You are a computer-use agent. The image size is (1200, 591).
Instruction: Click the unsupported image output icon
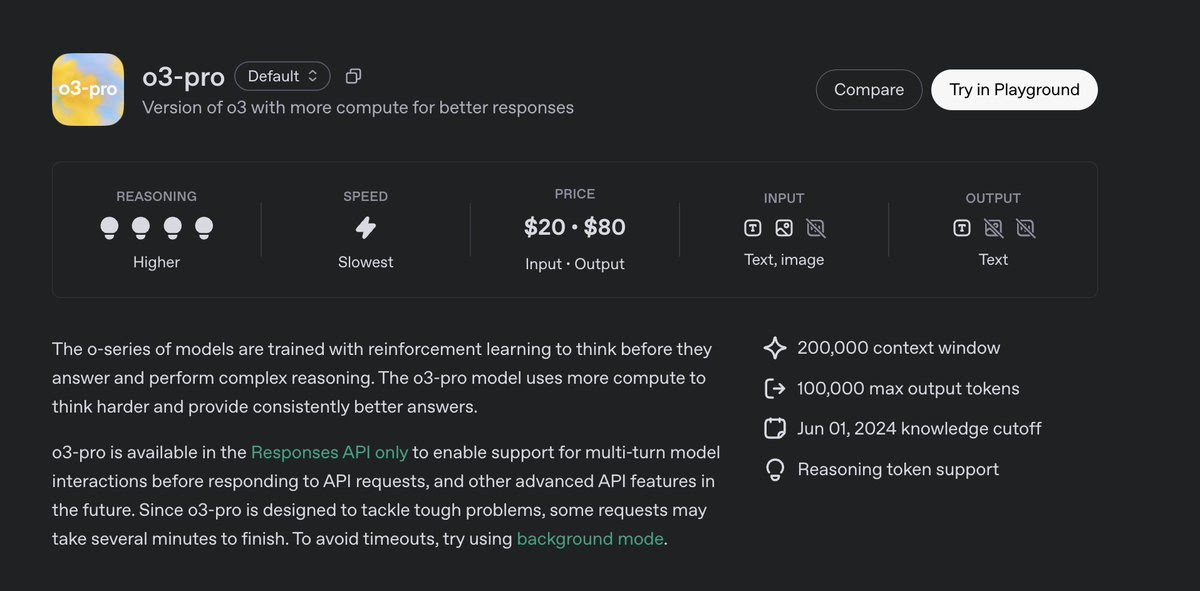click(x=993, y=228)
